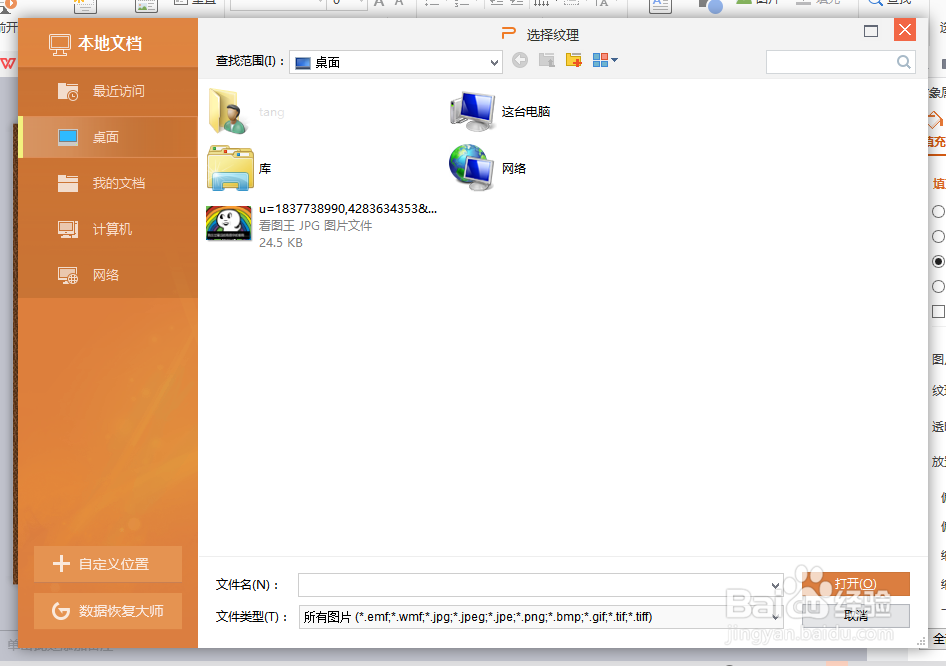Click the 我的文档 folder icon in sidebar
This screenshot has width=946, height=666.
click(68, 183)
